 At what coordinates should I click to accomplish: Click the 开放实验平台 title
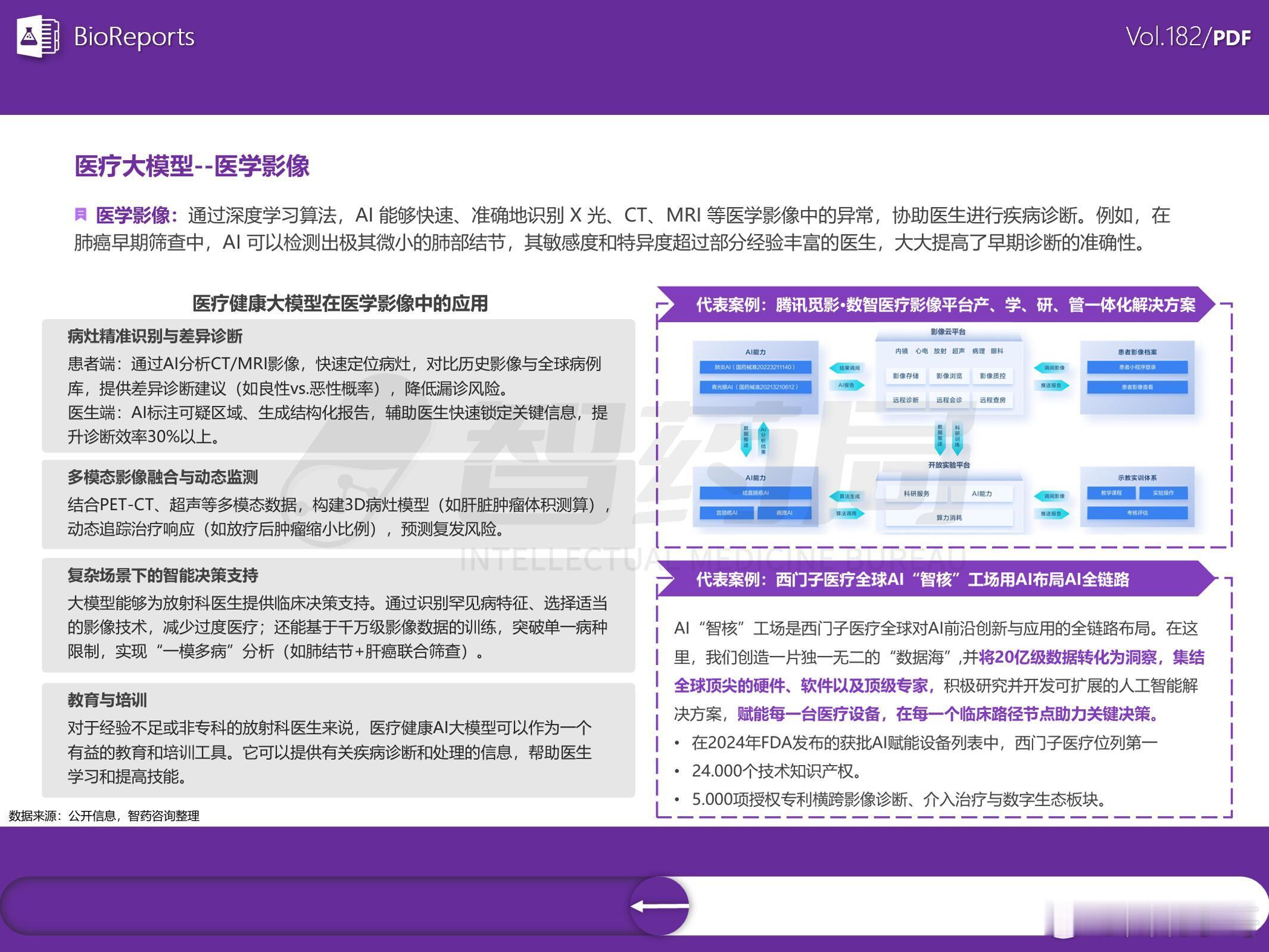tap(949, 465)
